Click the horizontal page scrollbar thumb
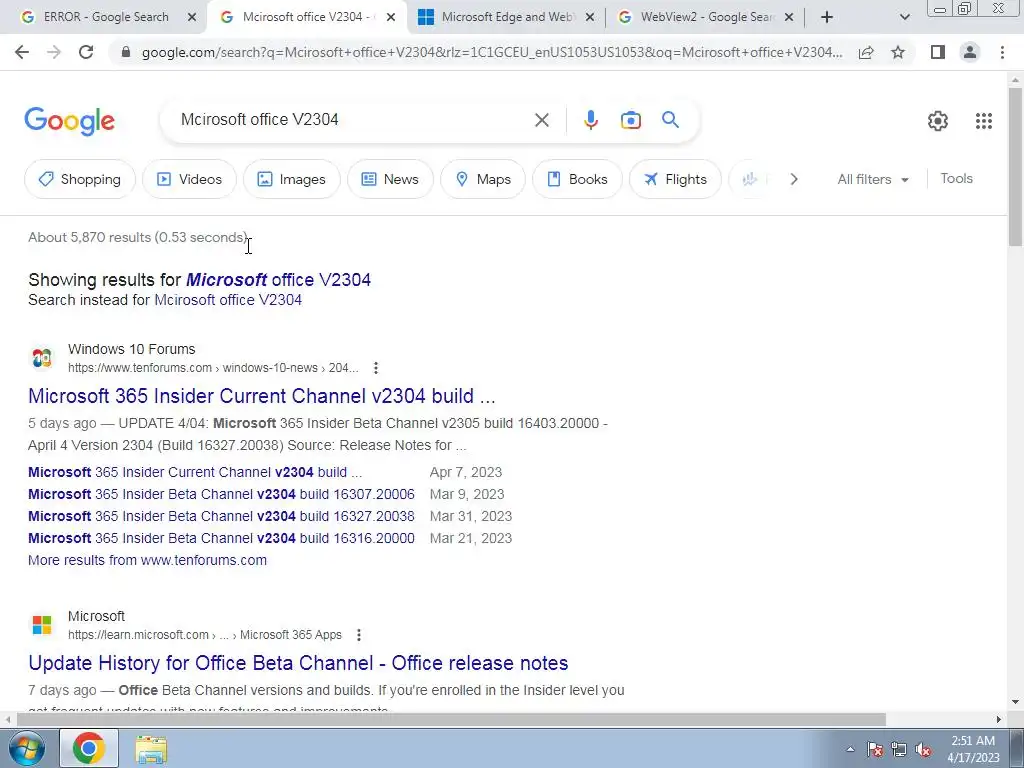1024x768 pixels. tap(451, 720)
